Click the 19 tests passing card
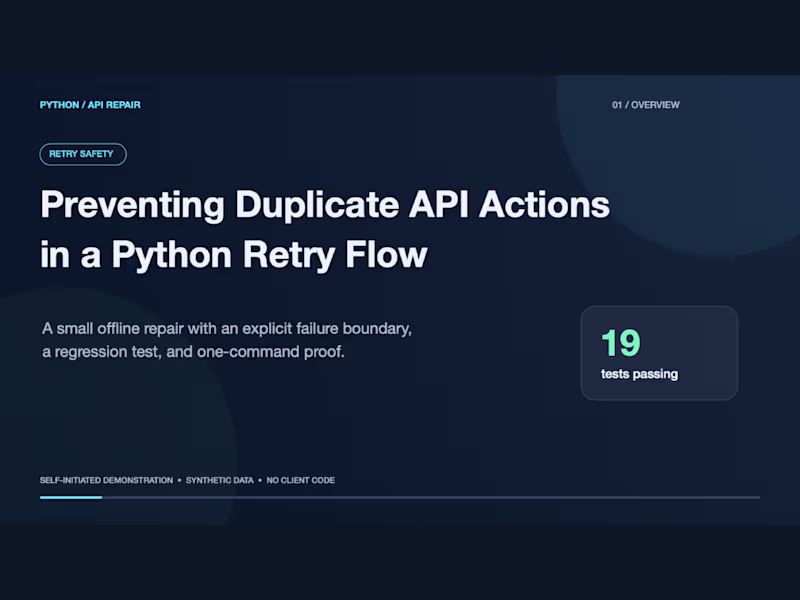Viewport: 800px width, 600px height. 659,353
